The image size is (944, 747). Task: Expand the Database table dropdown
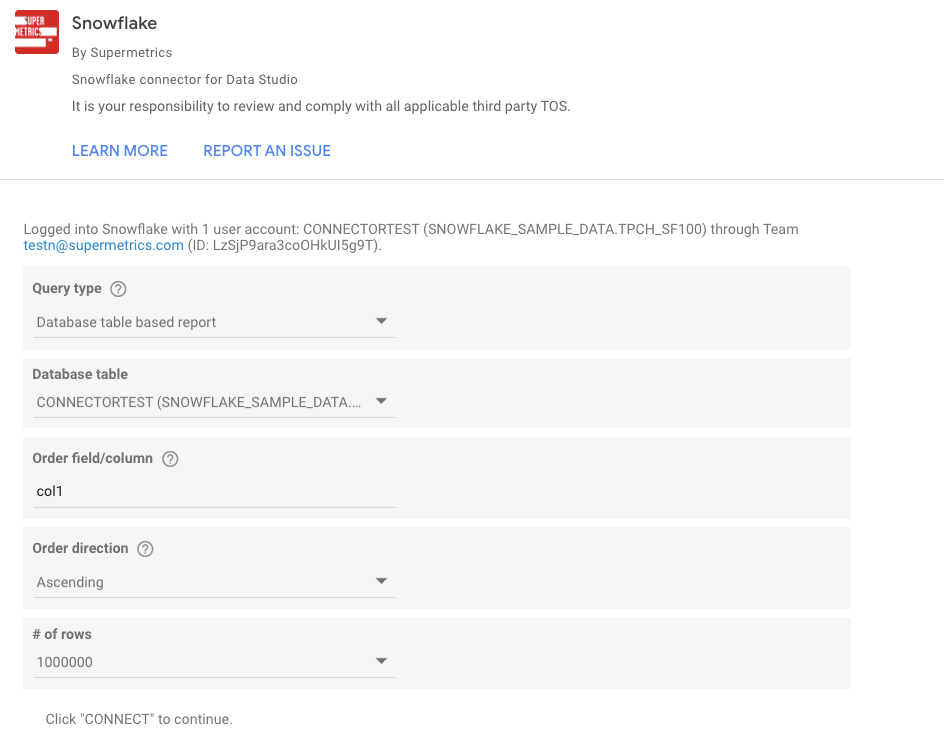(x=214, y=402)
